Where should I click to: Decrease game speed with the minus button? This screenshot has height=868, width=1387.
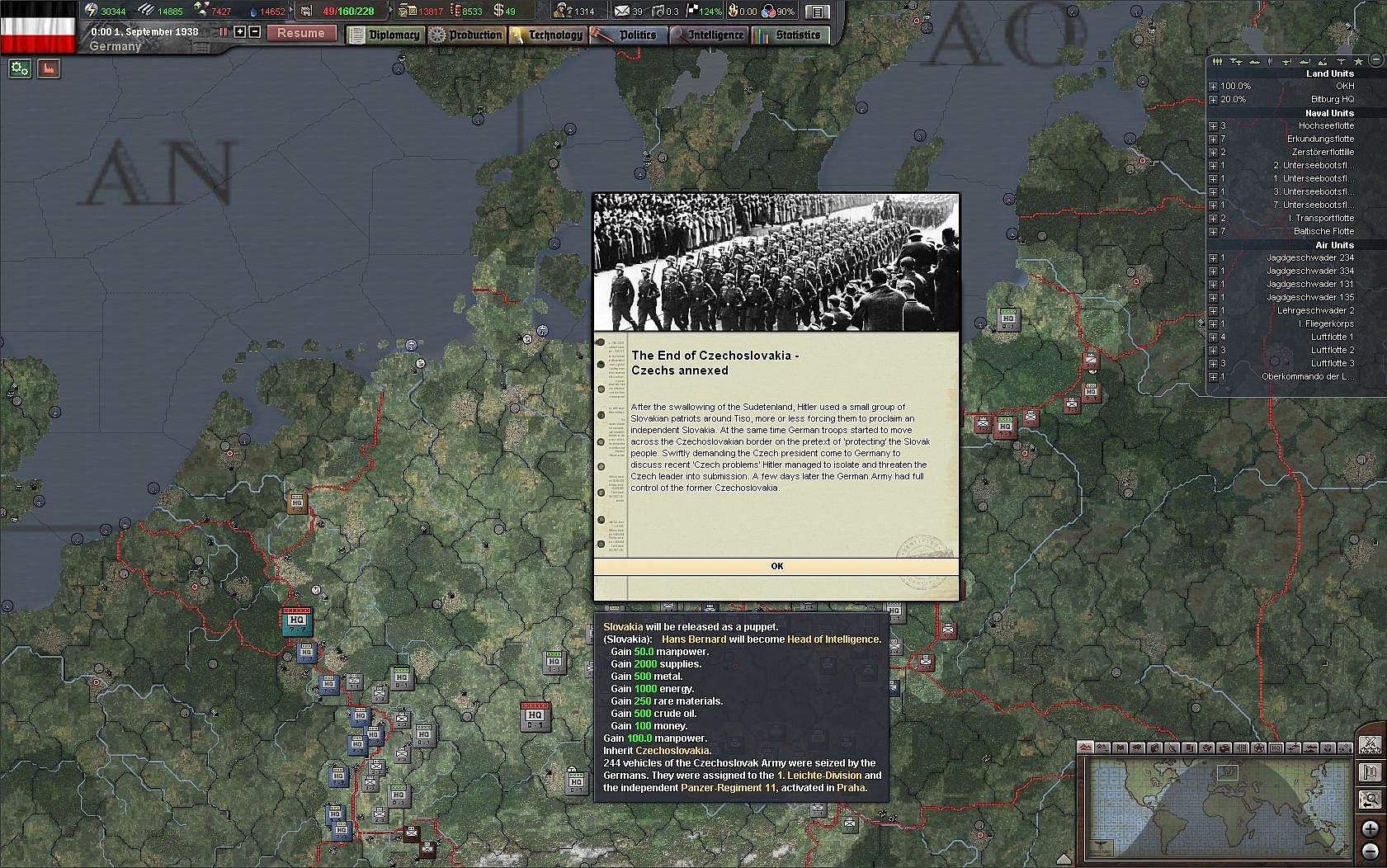[x=255, y=32]
